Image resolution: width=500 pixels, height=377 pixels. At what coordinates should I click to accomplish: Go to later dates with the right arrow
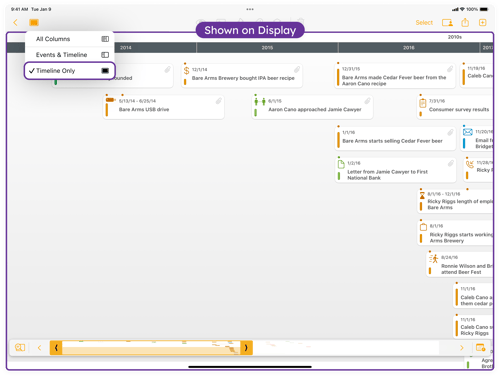tap(462, 348)
